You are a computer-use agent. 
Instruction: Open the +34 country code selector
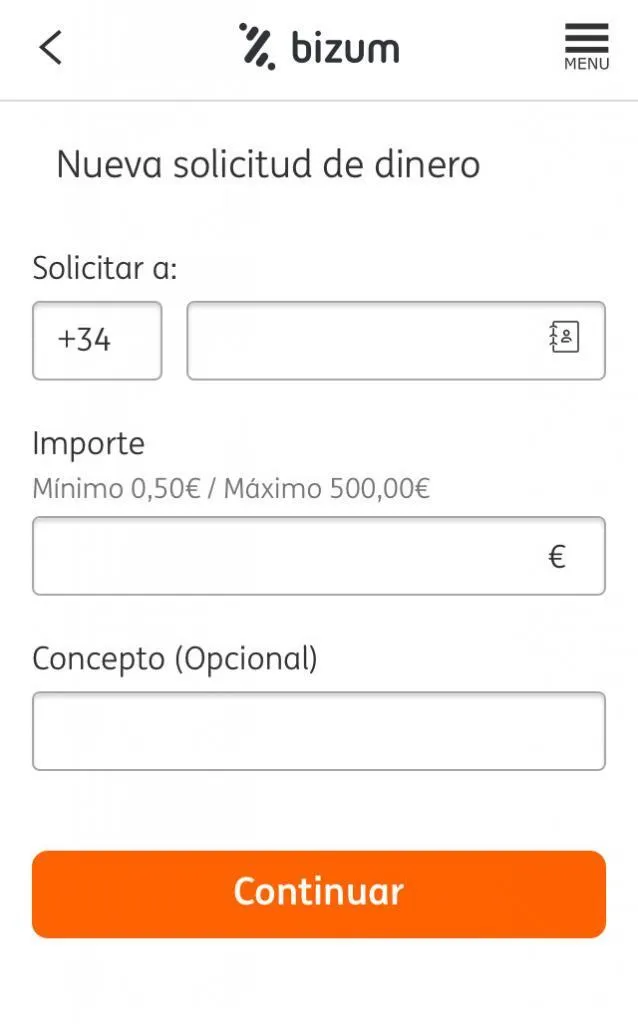[x=97, y=340]
